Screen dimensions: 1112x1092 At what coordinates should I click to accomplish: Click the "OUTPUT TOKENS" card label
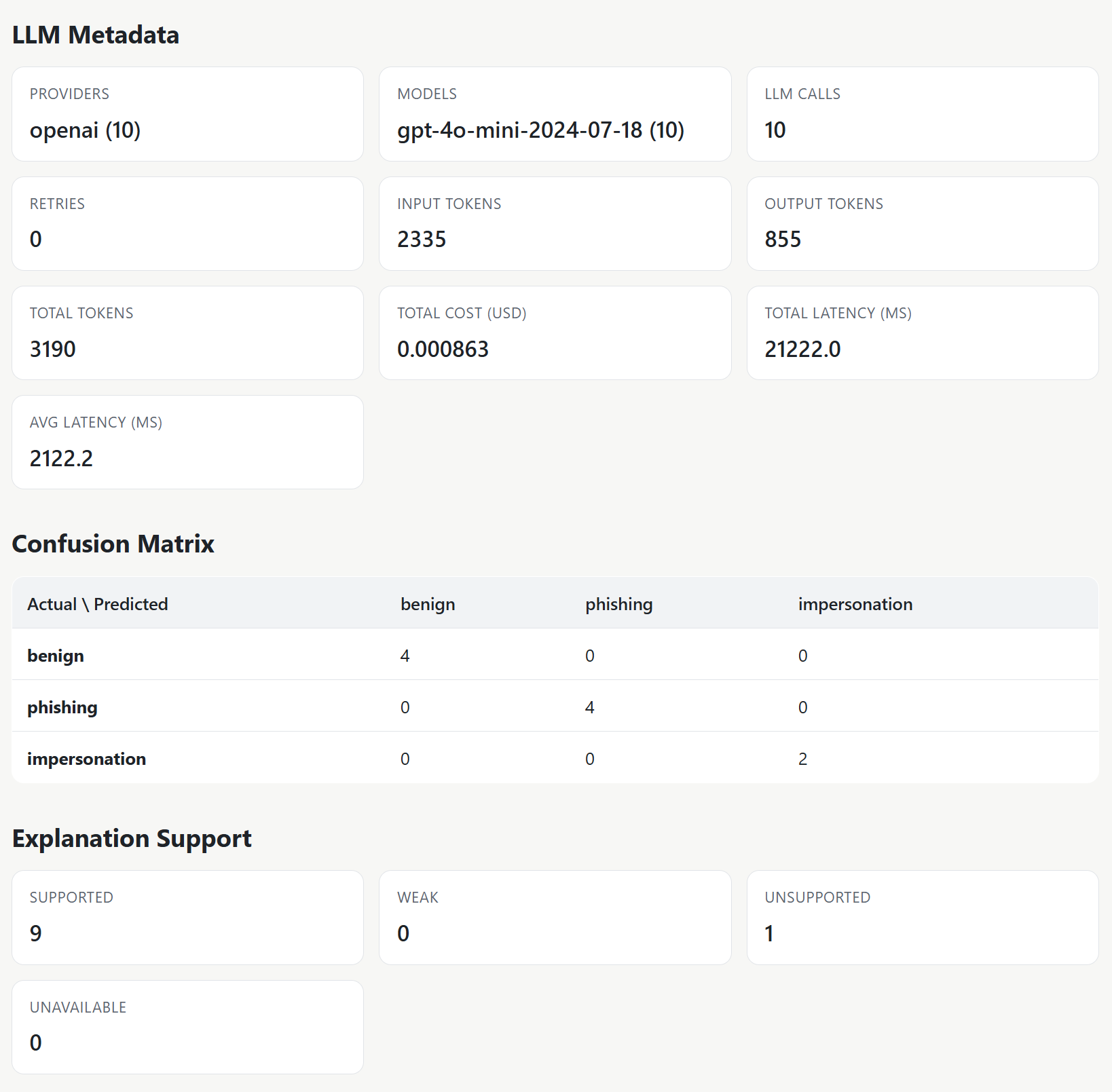[824, 204]
